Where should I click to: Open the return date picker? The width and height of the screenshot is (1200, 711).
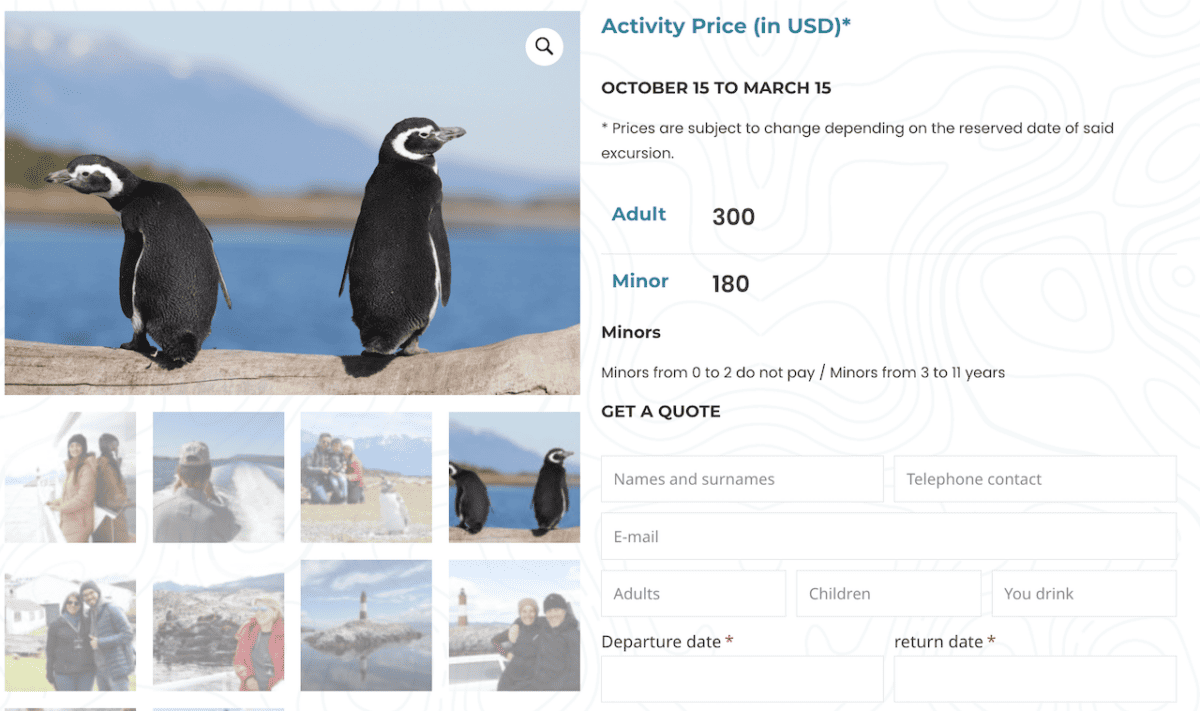coord(1034,678)
